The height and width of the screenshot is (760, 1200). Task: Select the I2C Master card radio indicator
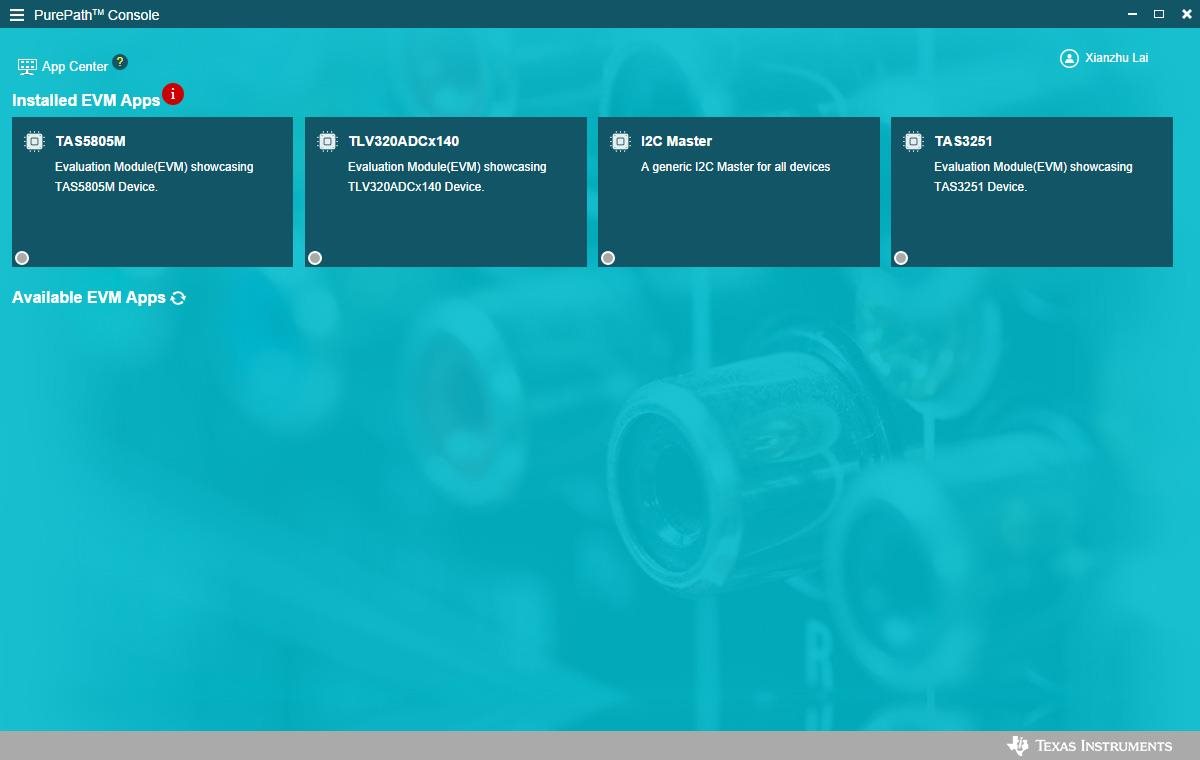(608, 258)
